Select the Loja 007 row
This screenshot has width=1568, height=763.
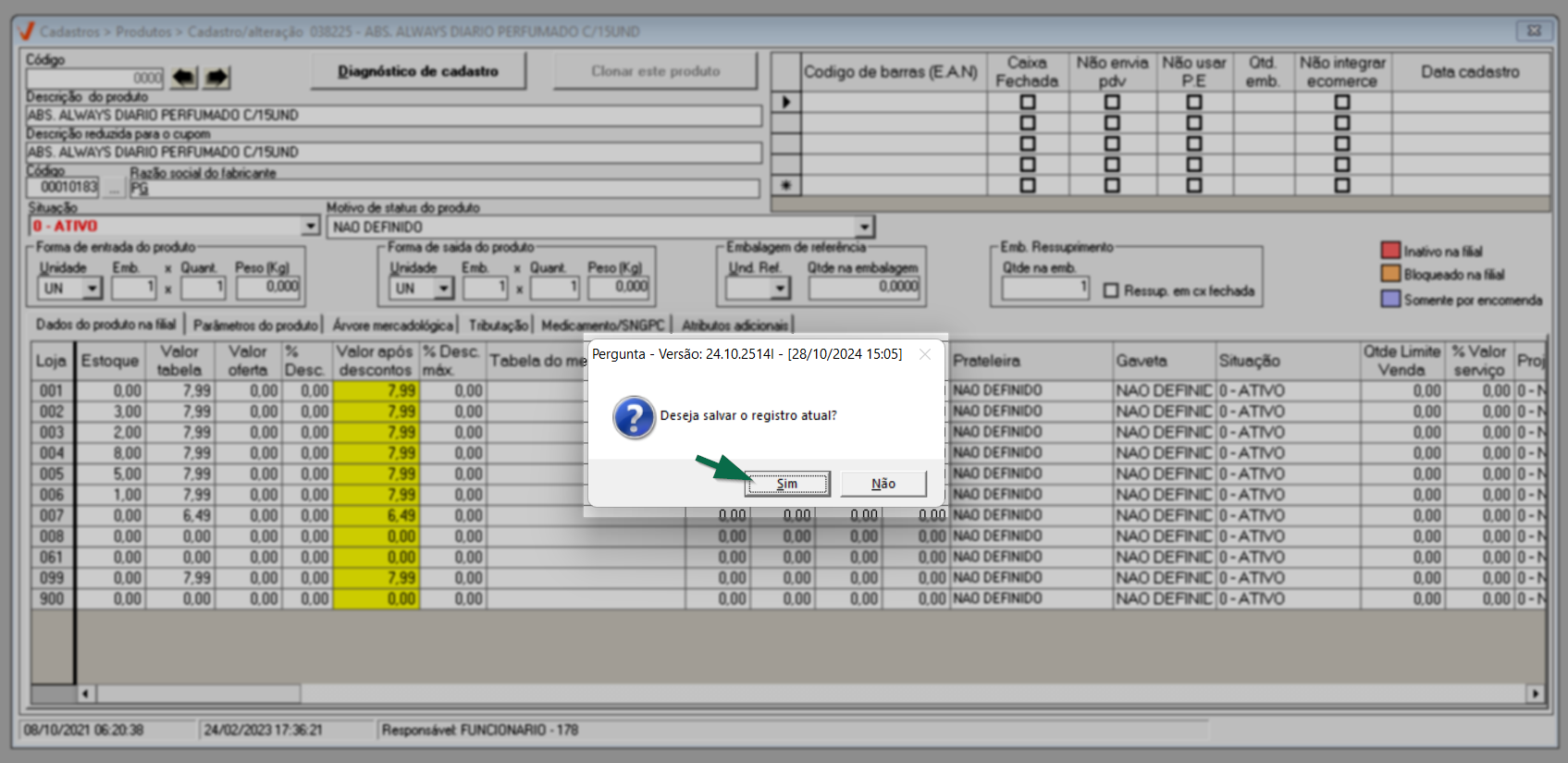tap(787, 515)
